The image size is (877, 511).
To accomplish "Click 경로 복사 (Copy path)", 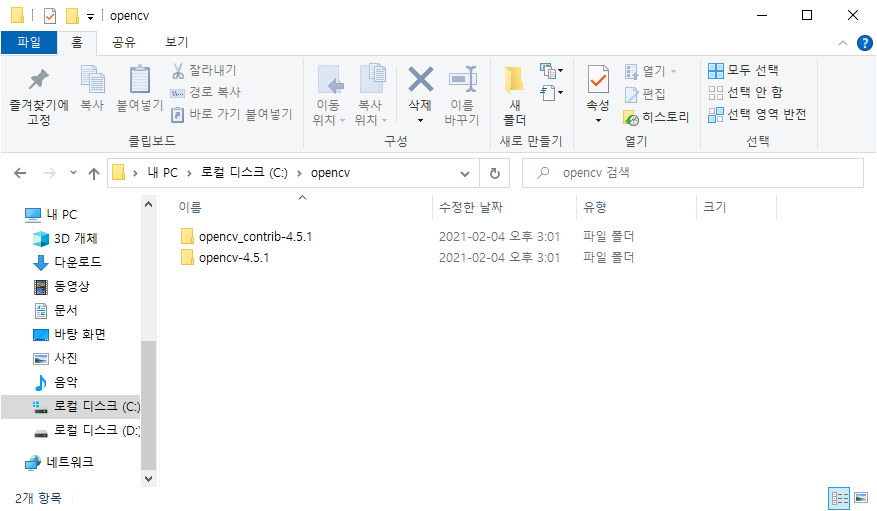I will tap(206, 92).
